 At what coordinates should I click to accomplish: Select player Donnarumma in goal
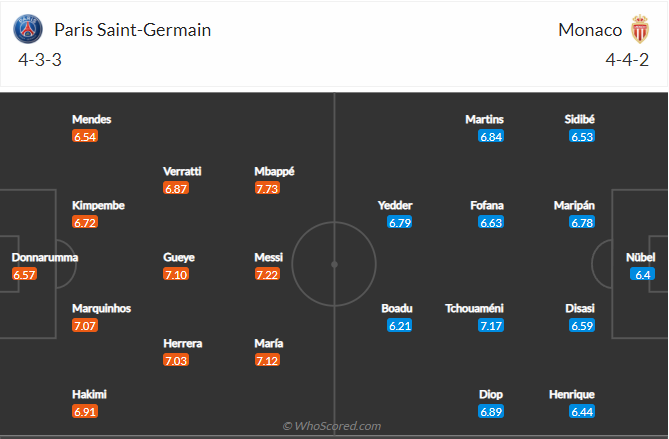[x=45, y=257]
